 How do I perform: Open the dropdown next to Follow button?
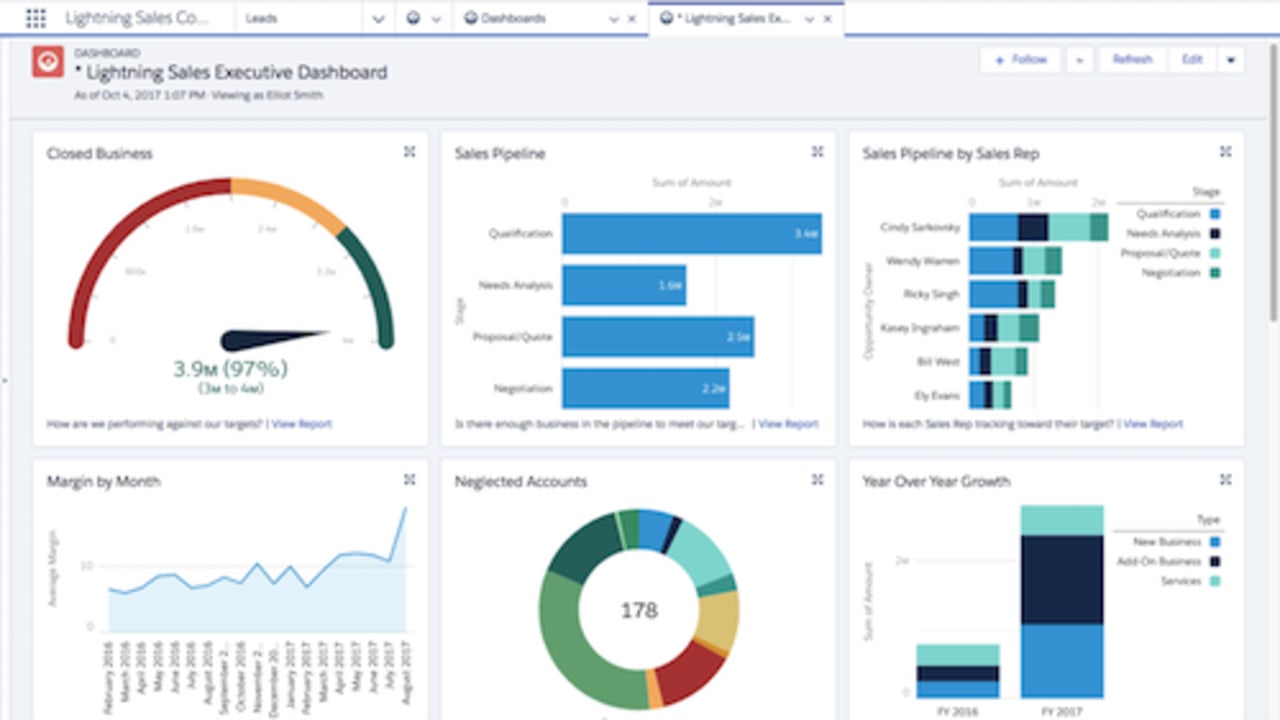click(1079, 60)
